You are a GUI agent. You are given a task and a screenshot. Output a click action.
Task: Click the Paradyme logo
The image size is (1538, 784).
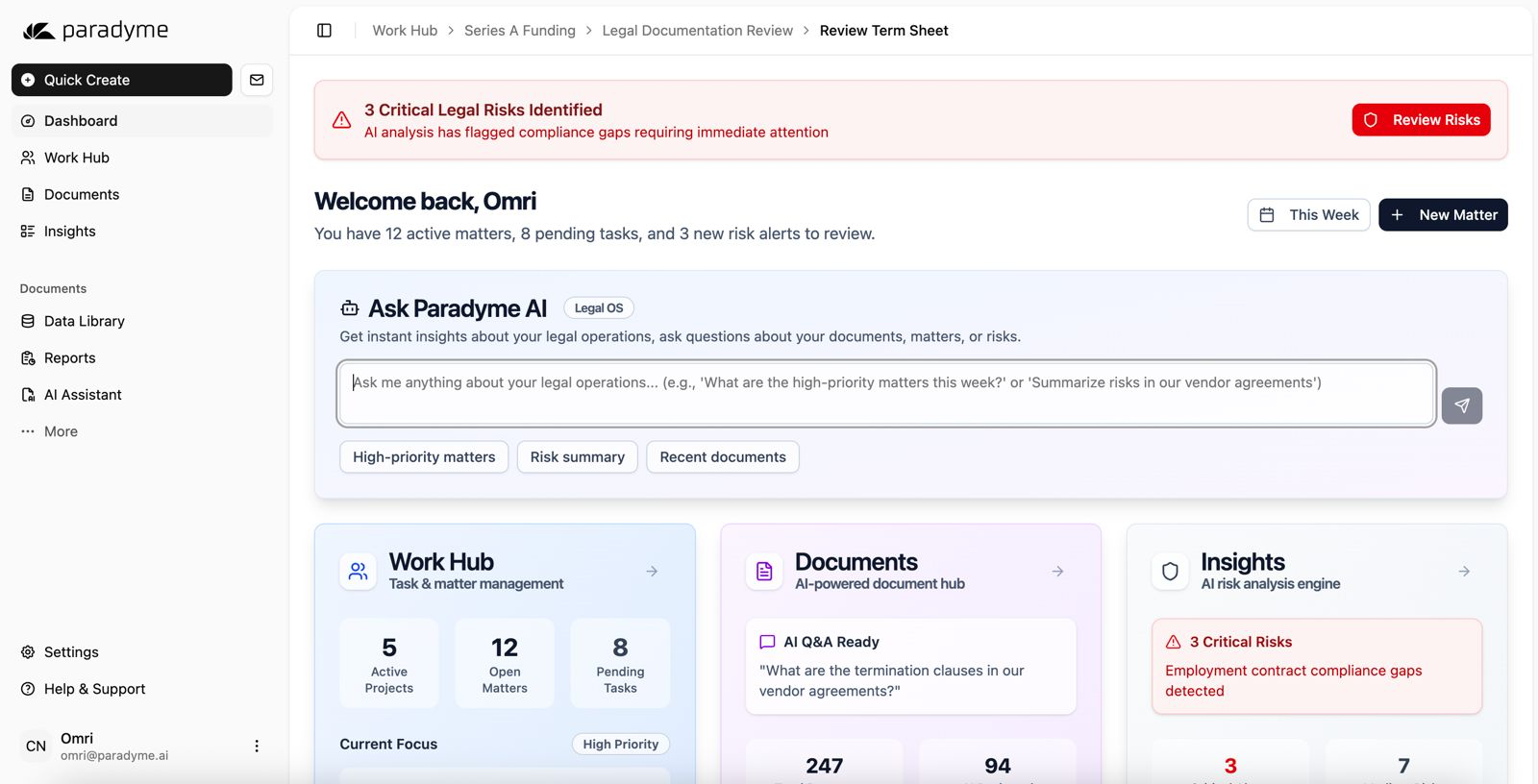pyautogui.click(x=95, y=31)
